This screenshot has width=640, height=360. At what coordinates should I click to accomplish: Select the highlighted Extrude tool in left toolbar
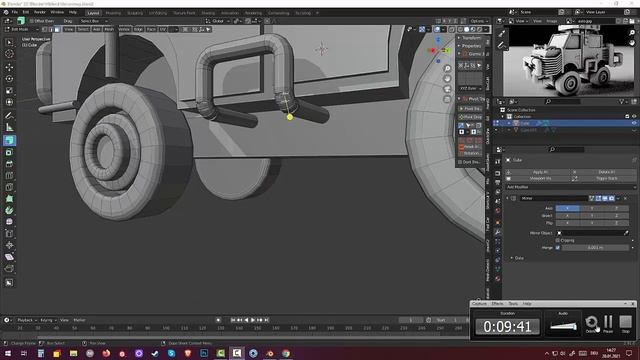[x=9, y=140]
